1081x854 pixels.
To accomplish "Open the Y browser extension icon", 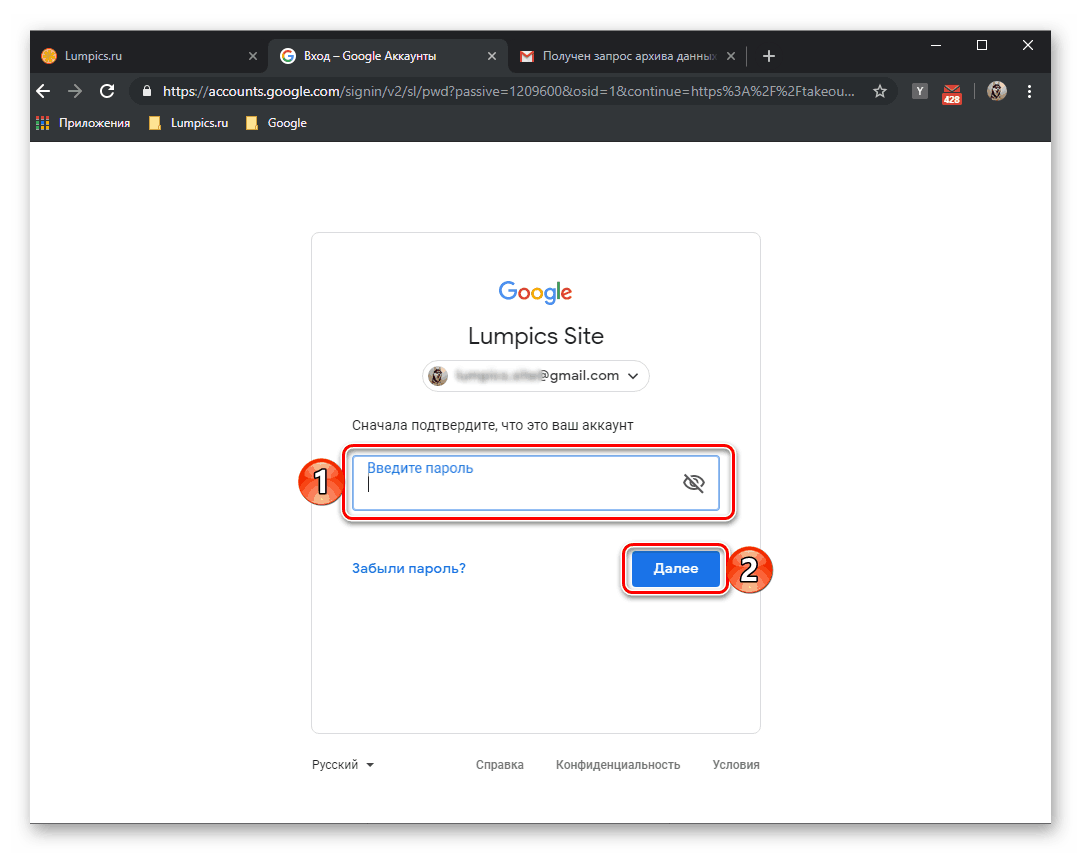I will (919, 91).
